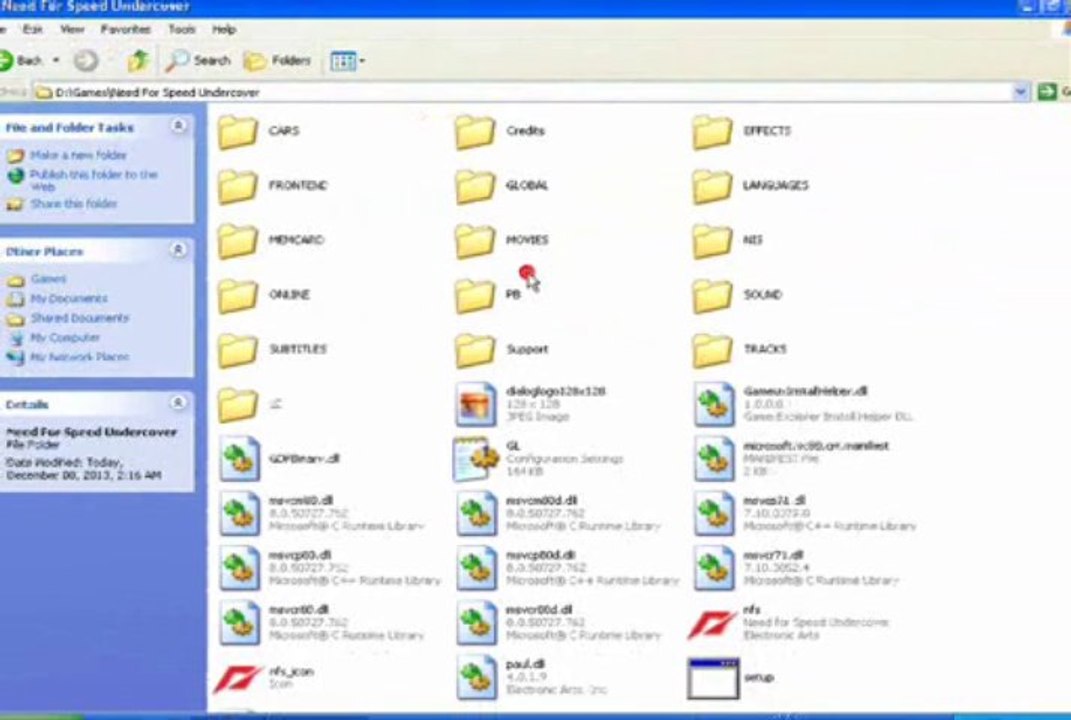The width and height of the screenshot is (1071, 720).
Task: Go up one folder level
Action: pyautogui.click(x=138, y=61)
